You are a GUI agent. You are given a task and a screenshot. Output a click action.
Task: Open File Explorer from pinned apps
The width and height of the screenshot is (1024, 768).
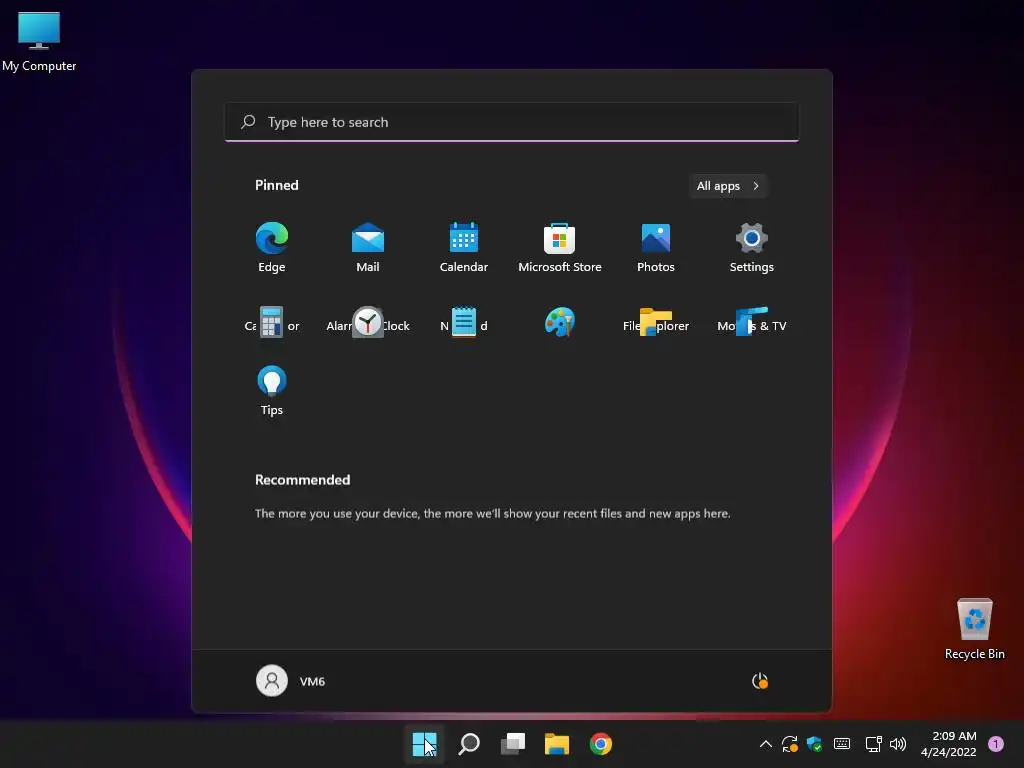[656, 322]
